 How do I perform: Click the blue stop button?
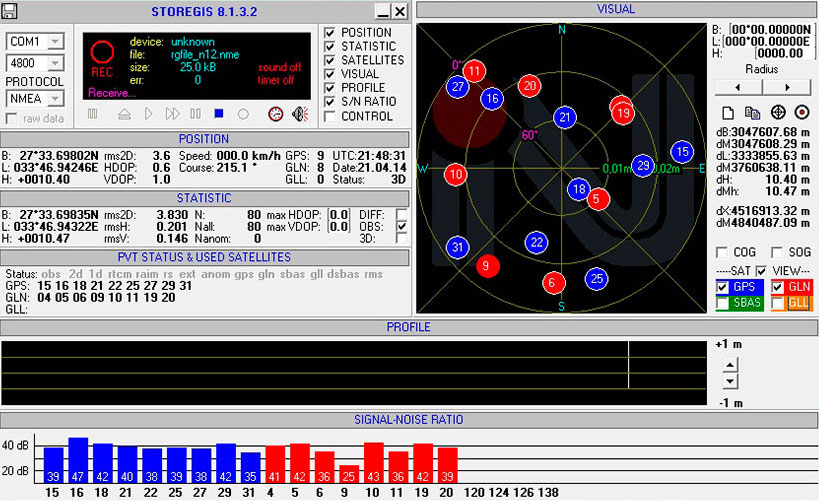(219, 113)
